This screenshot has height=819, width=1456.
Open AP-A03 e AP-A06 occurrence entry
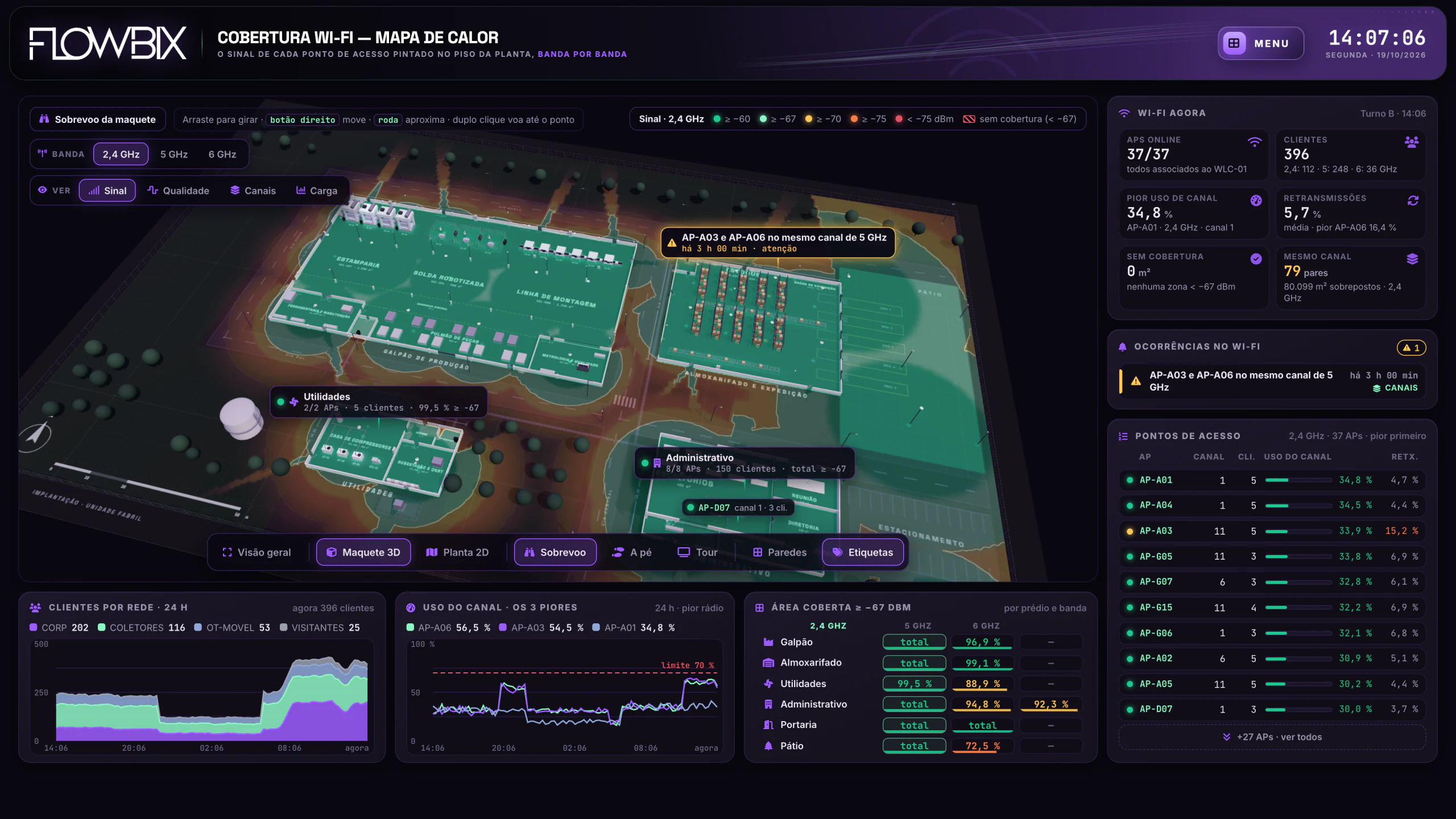pos(1272,381)
